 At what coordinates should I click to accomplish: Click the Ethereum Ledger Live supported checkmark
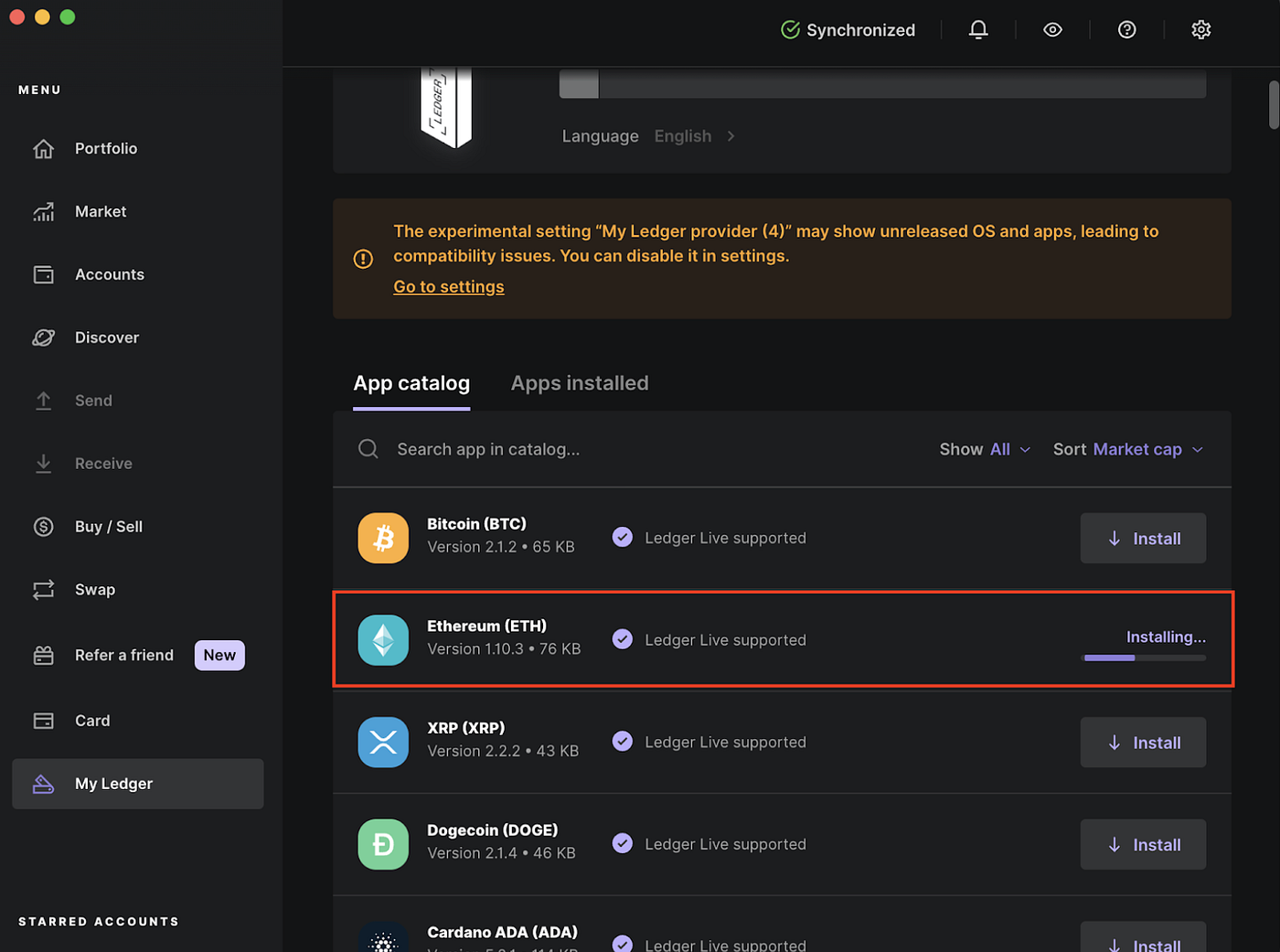(x=623, y=639)
